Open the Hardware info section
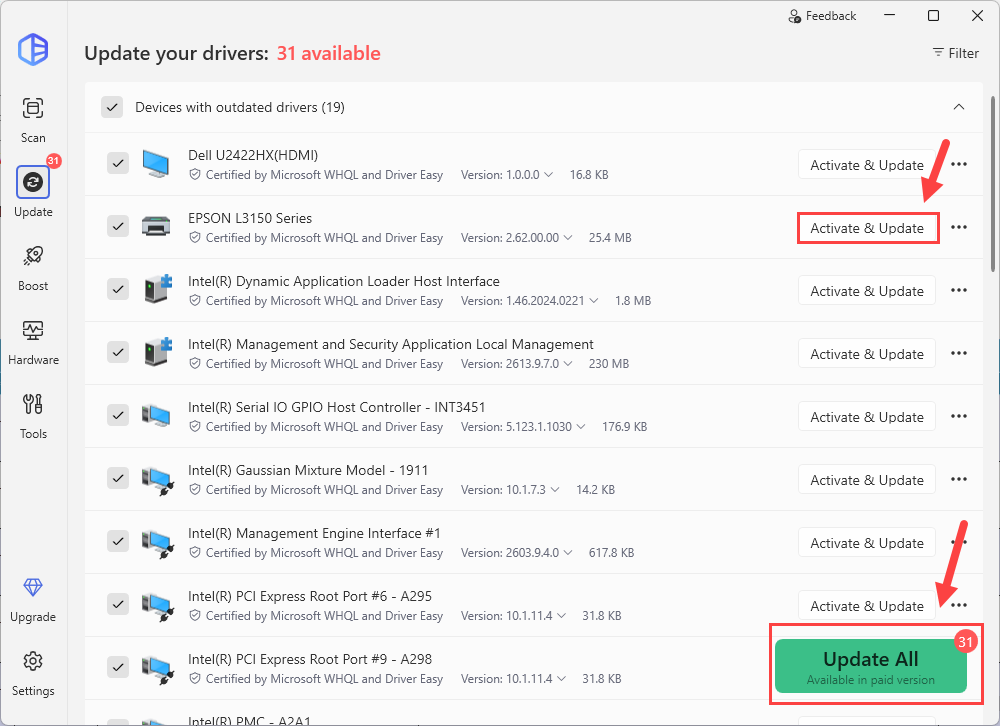Viewport: 1000px width, 726px height. click(x=33, y=342)
